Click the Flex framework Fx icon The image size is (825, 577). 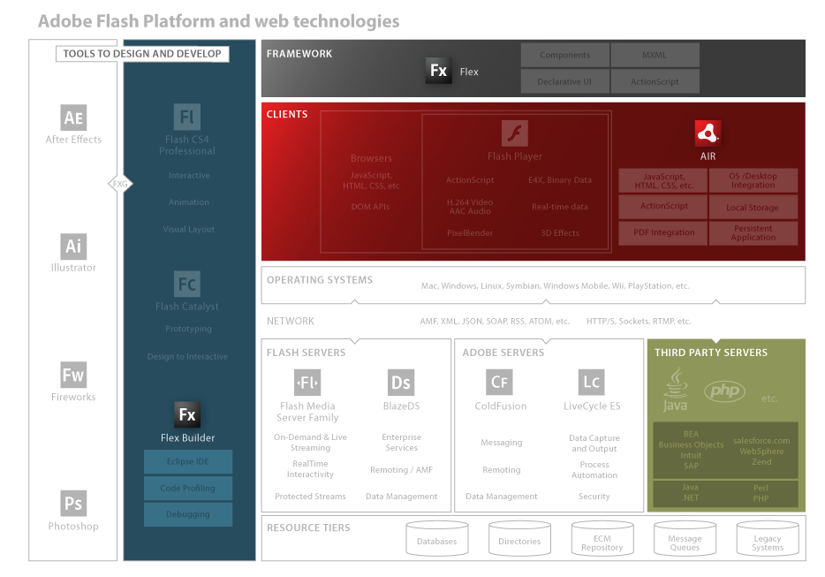pos(438,71)
